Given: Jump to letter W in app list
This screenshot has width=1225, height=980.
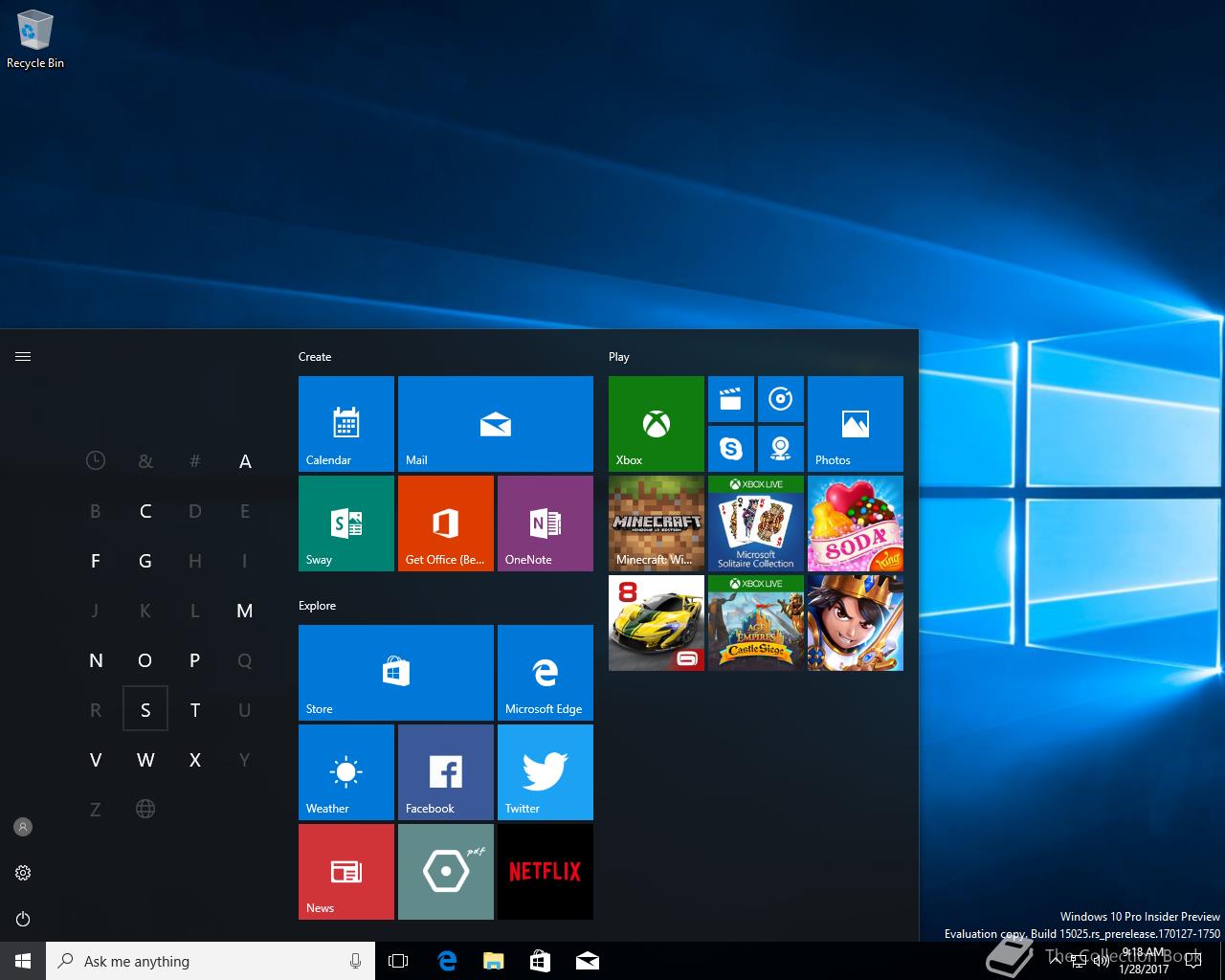Looking at the screenshot, I should 145,760.
